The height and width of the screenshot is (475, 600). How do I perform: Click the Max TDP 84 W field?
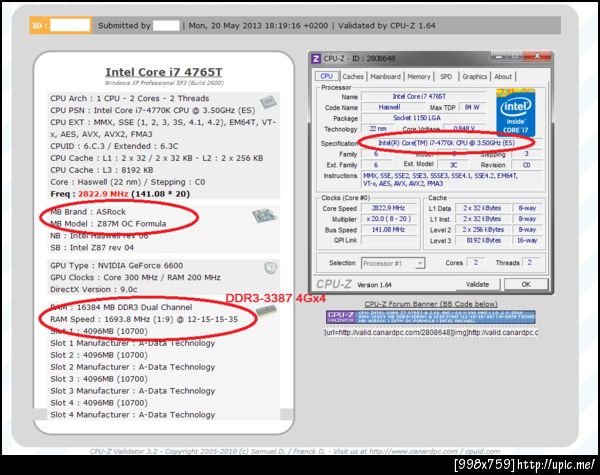click(472, 108)
